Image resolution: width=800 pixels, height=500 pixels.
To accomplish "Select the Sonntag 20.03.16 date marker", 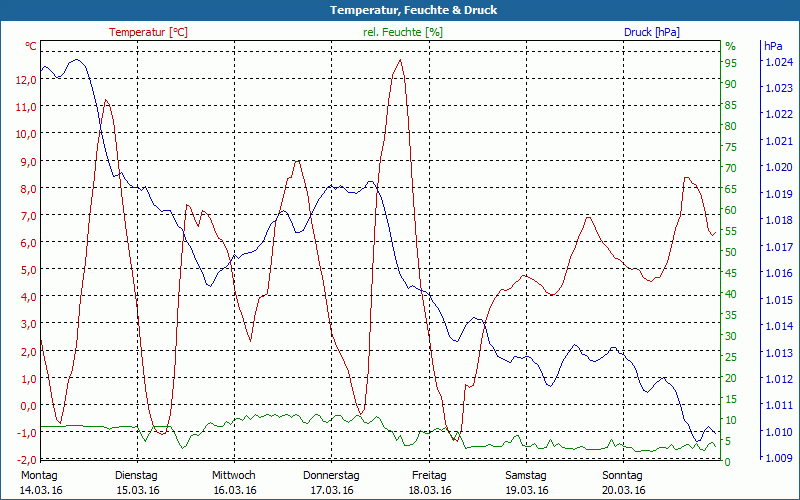I will point(624,482).
